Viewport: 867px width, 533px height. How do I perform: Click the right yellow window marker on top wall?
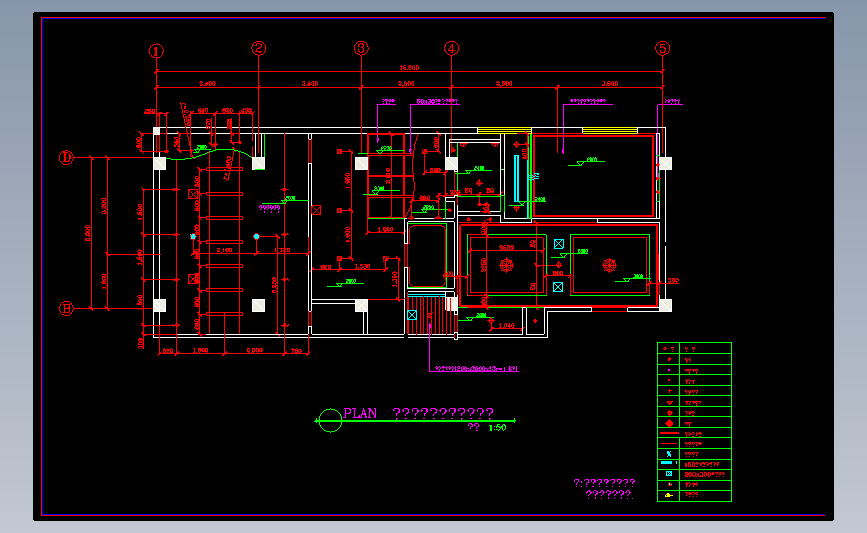click(609, 131)
